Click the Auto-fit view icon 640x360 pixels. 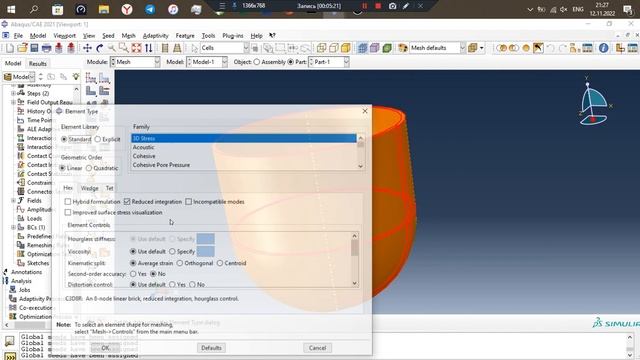point(136,48)
